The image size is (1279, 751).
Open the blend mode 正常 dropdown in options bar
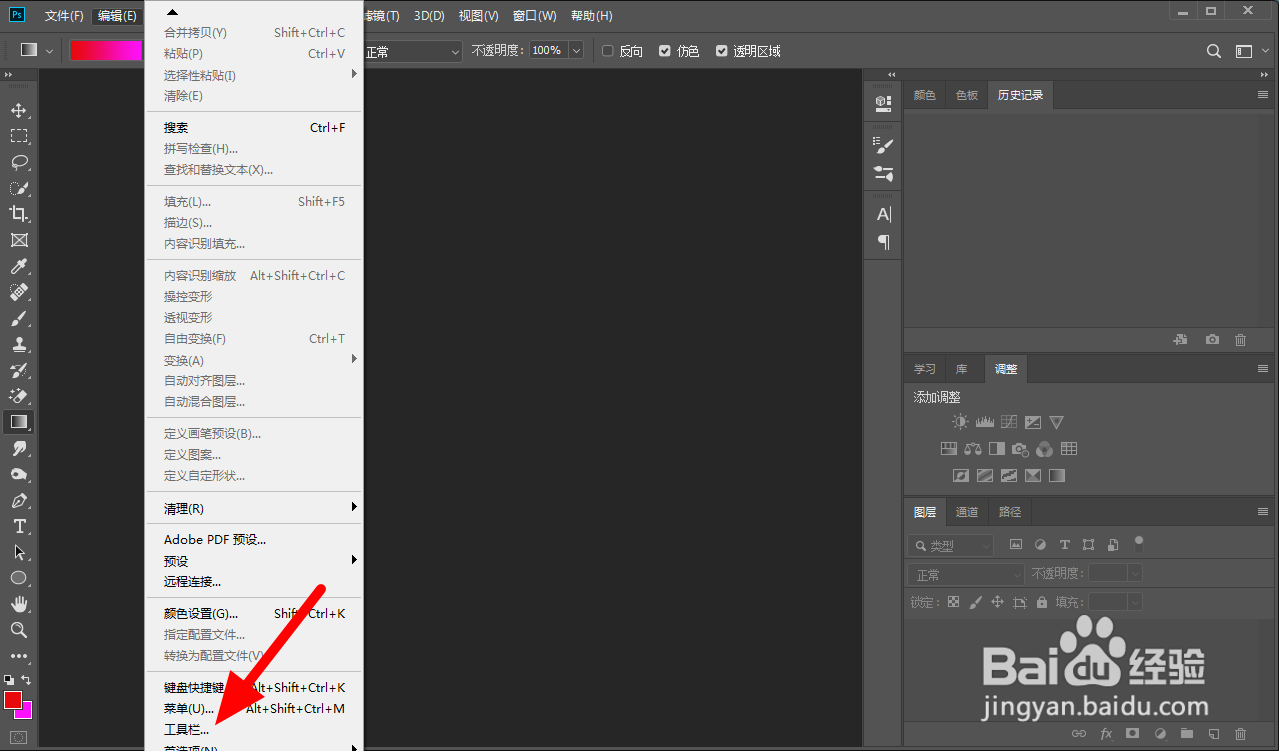click(412, 51)
